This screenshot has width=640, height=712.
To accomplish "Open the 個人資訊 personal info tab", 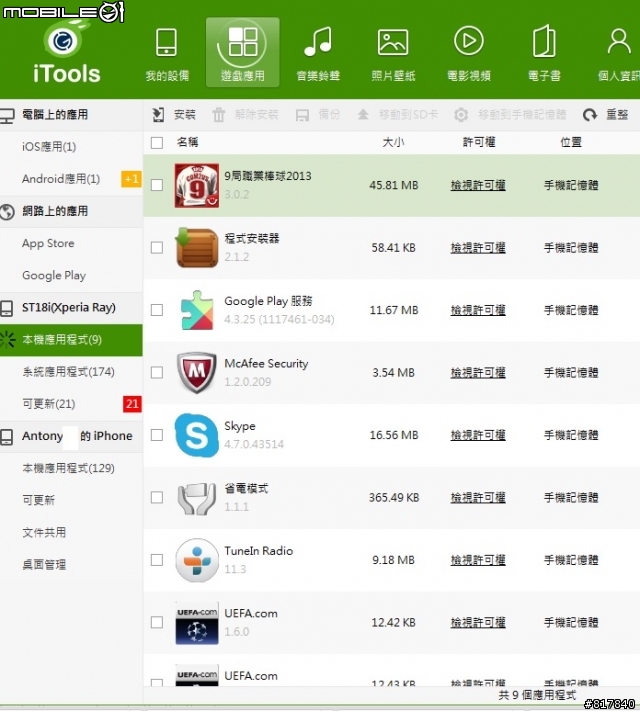I will (619, 54).
